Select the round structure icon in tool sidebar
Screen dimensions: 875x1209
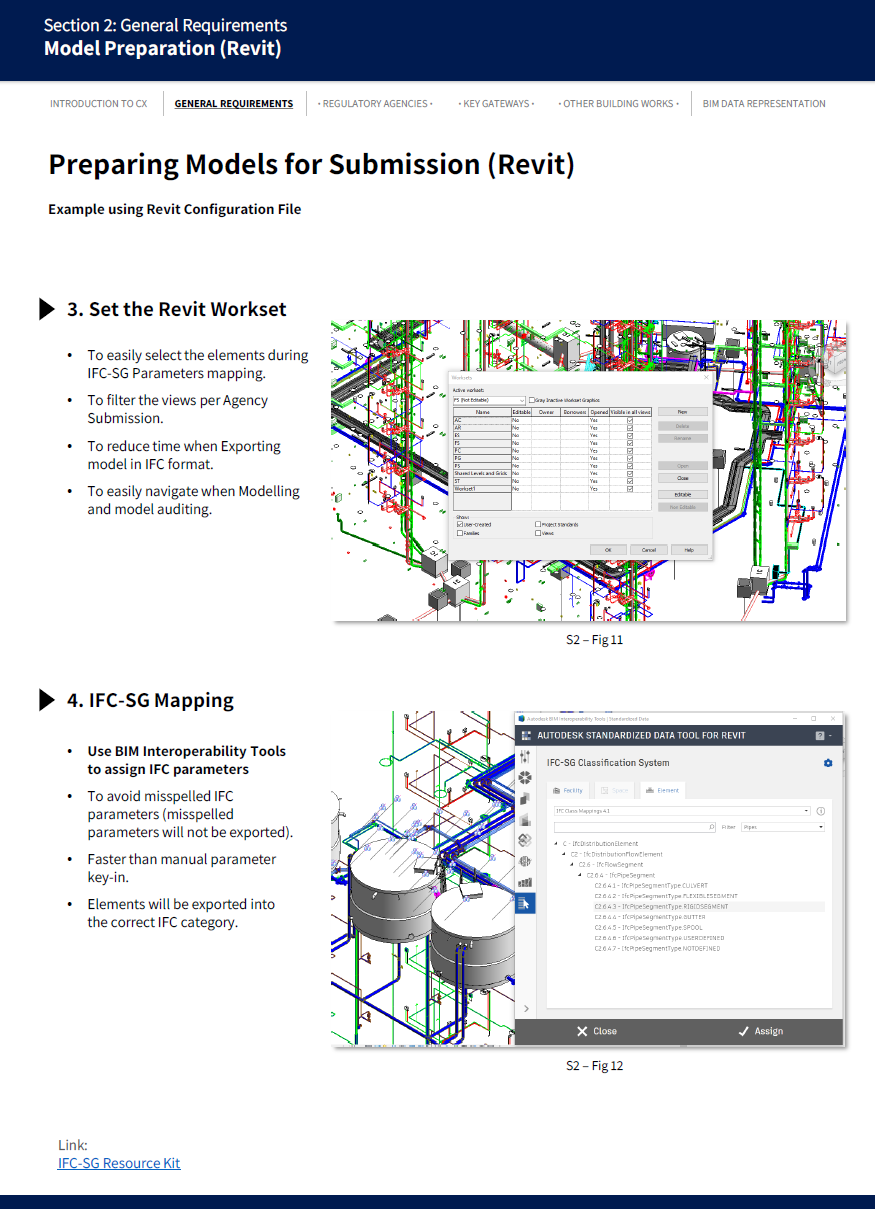pyautogui.click(x=525, y=861)
